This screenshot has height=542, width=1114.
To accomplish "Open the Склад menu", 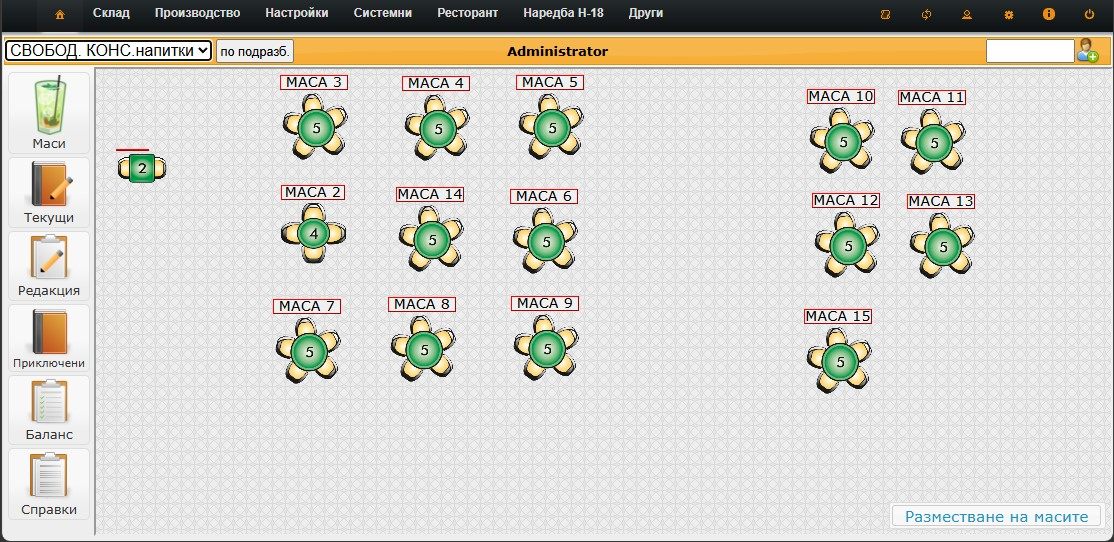I will (111, 13).
